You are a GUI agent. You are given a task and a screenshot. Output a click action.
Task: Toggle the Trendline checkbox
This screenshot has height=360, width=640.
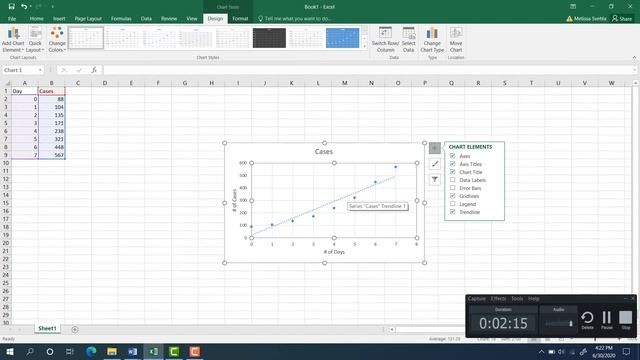coord(453,212)
